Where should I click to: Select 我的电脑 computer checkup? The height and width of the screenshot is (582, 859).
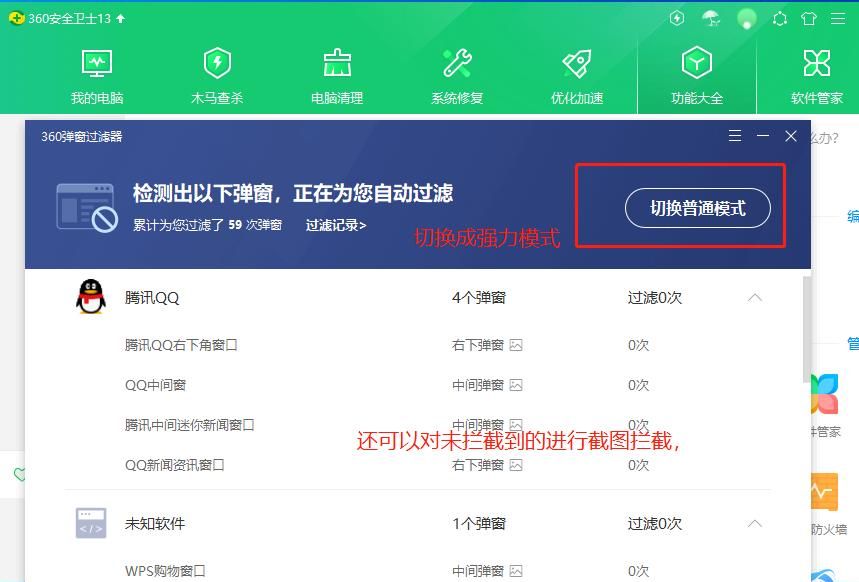[x=96, y=73]
